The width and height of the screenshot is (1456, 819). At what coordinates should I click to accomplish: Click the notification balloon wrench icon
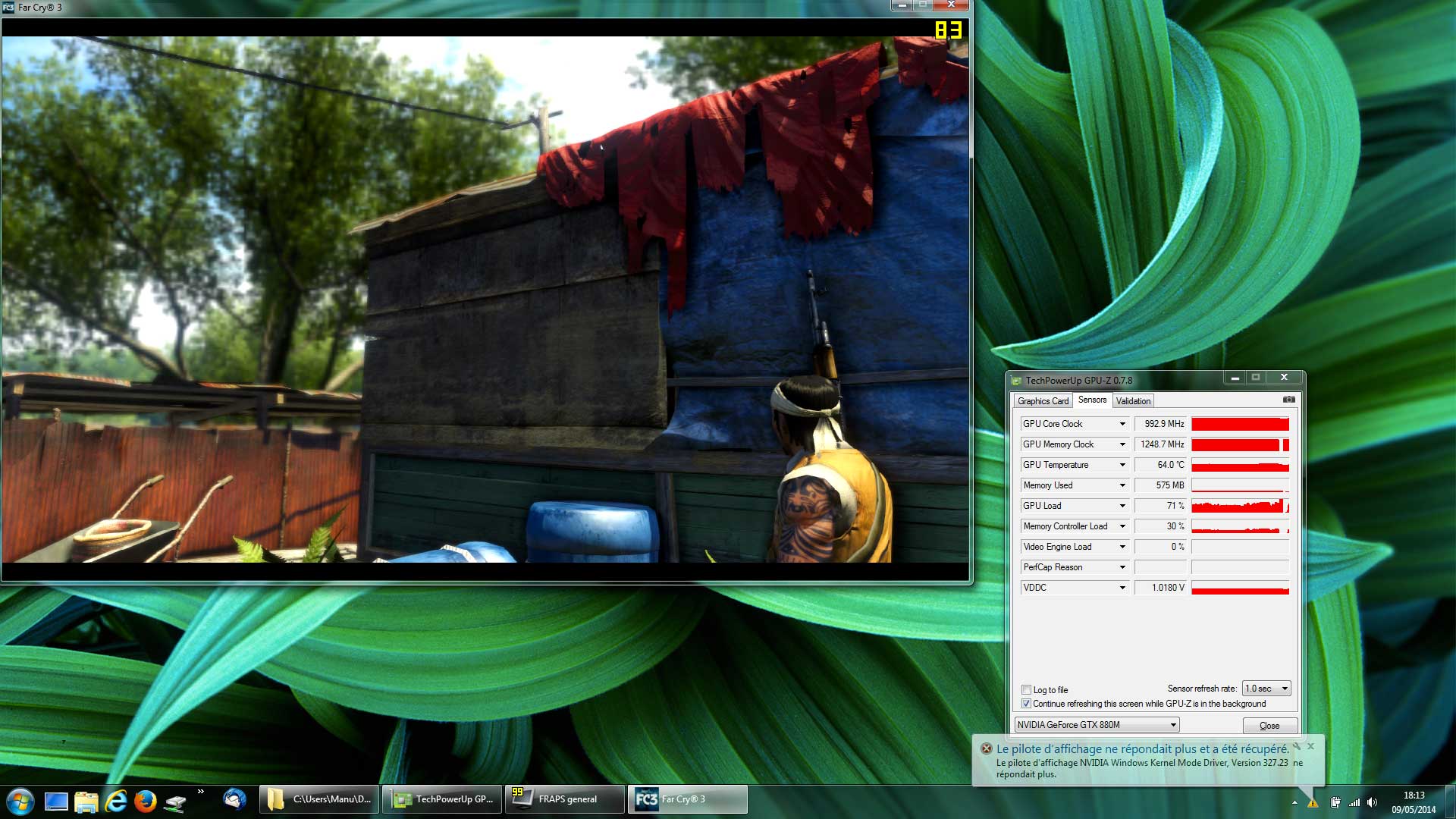1297,746
